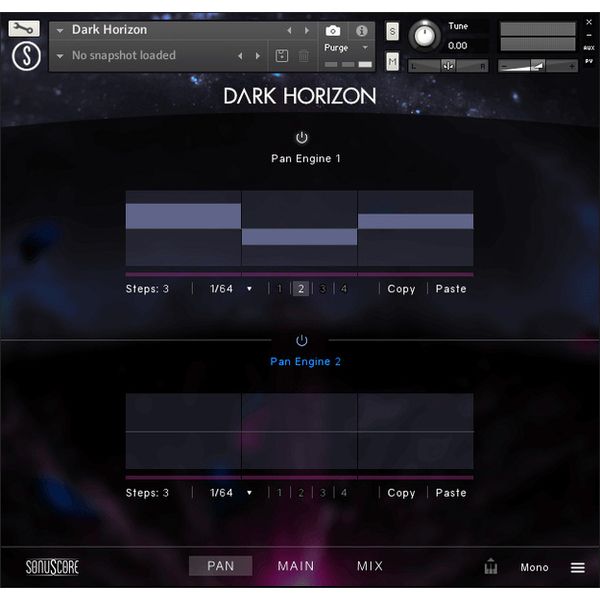This screenshot has width=600, height=600.
Task: Click the first pan step in Pan Engine 2
Action: [183, 431]
